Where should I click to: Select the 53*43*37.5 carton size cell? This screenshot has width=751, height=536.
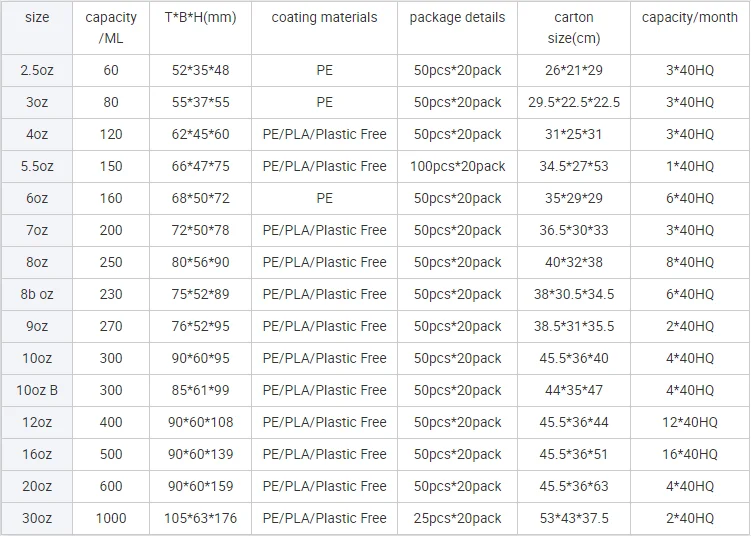[x=574, y=518]
